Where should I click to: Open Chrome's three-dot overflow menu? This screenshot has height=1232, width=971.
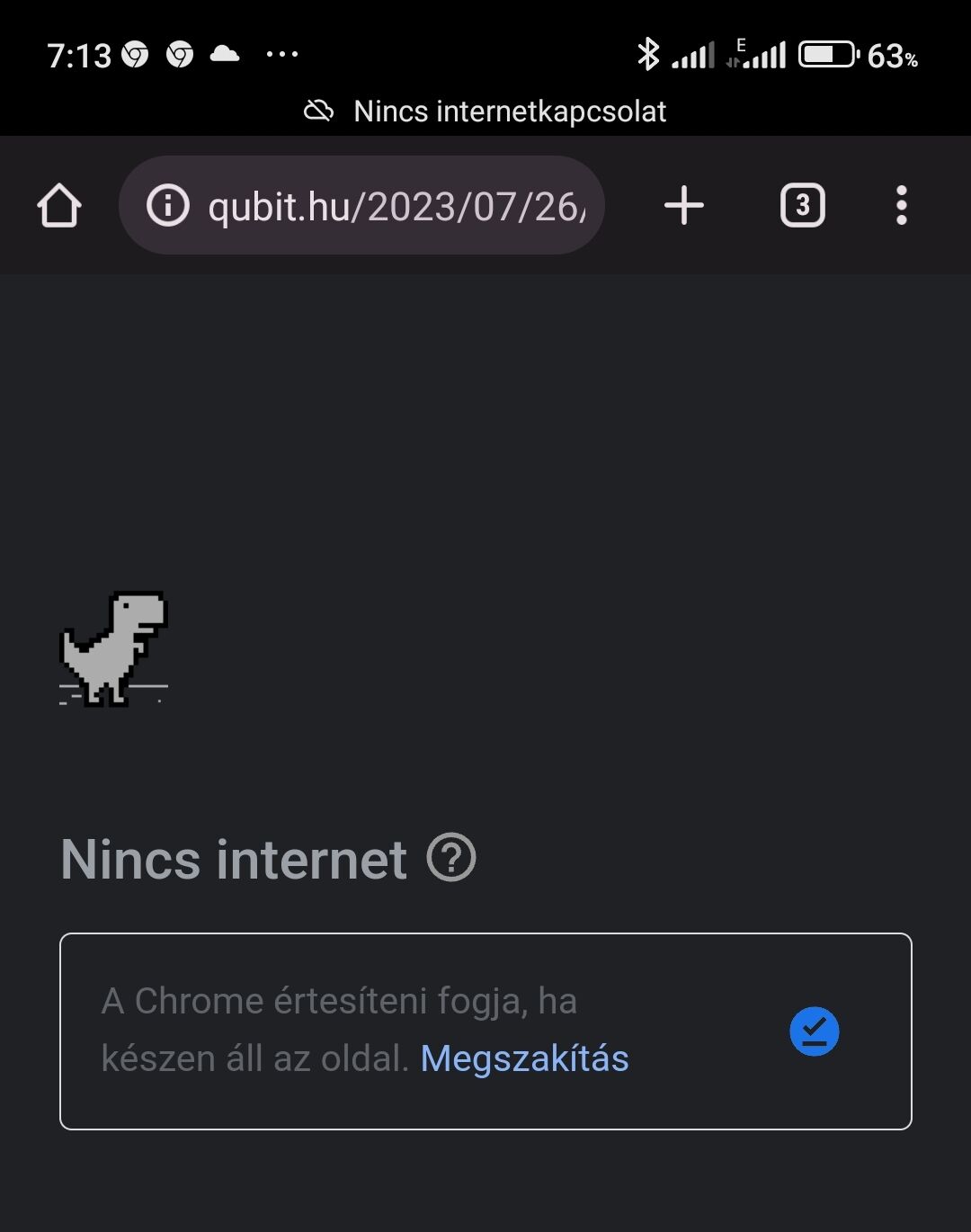(901, 206)
